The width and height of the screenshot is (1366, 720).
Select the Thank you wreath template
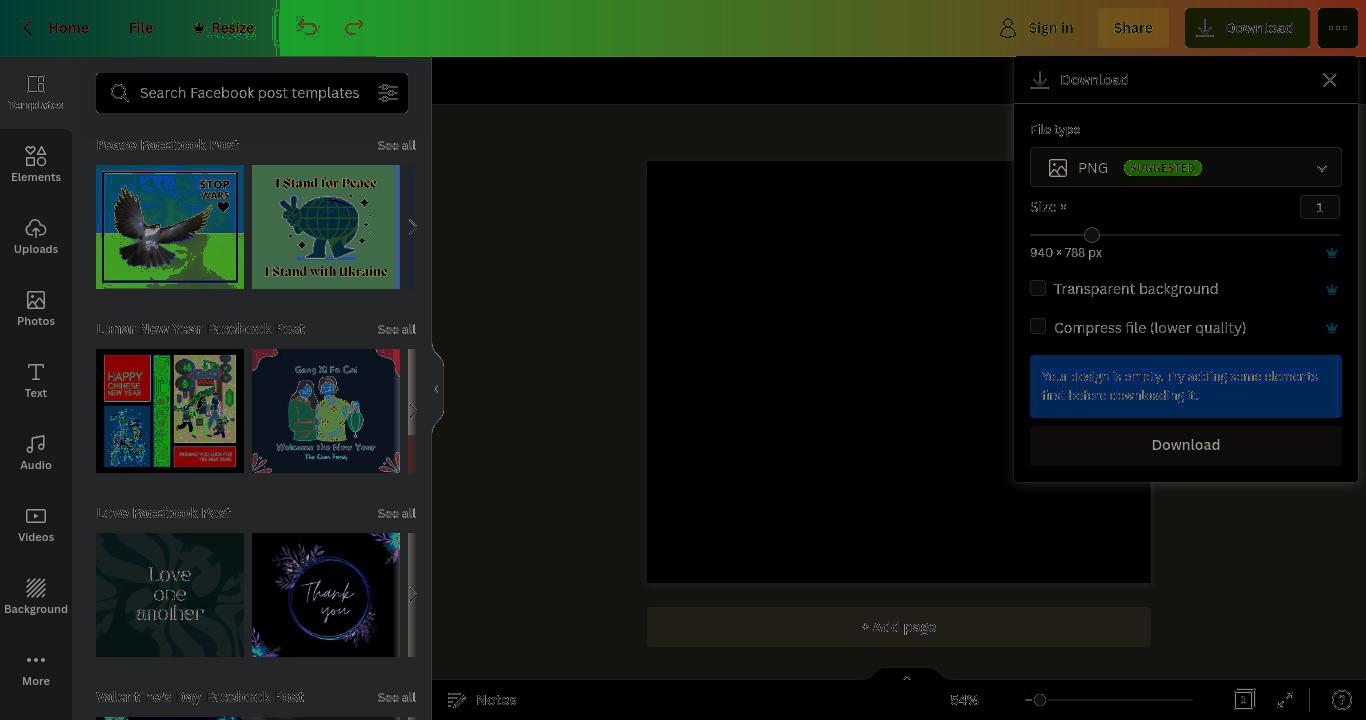[x=326, y=595]
